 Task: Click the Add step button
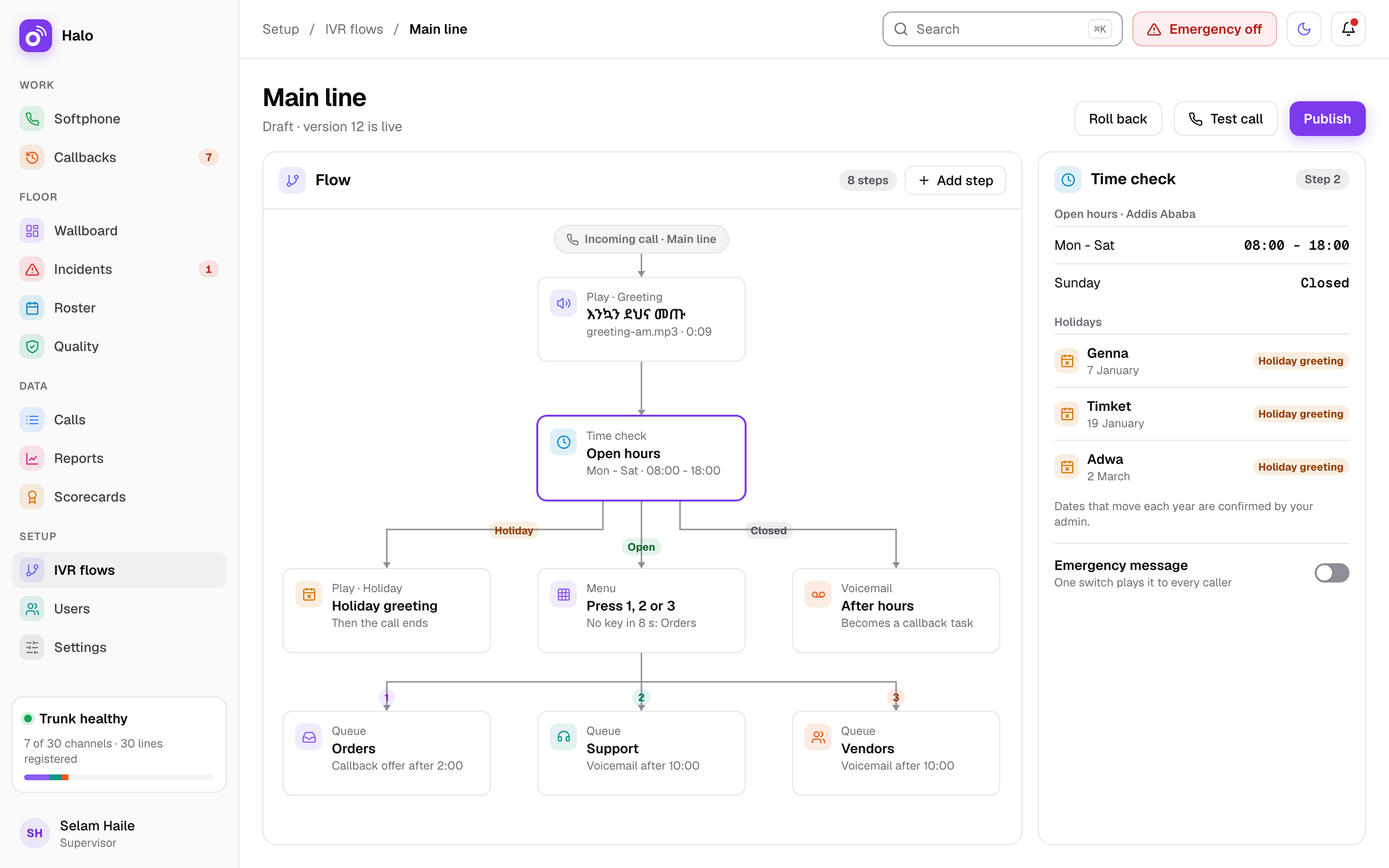coord(955,180)
